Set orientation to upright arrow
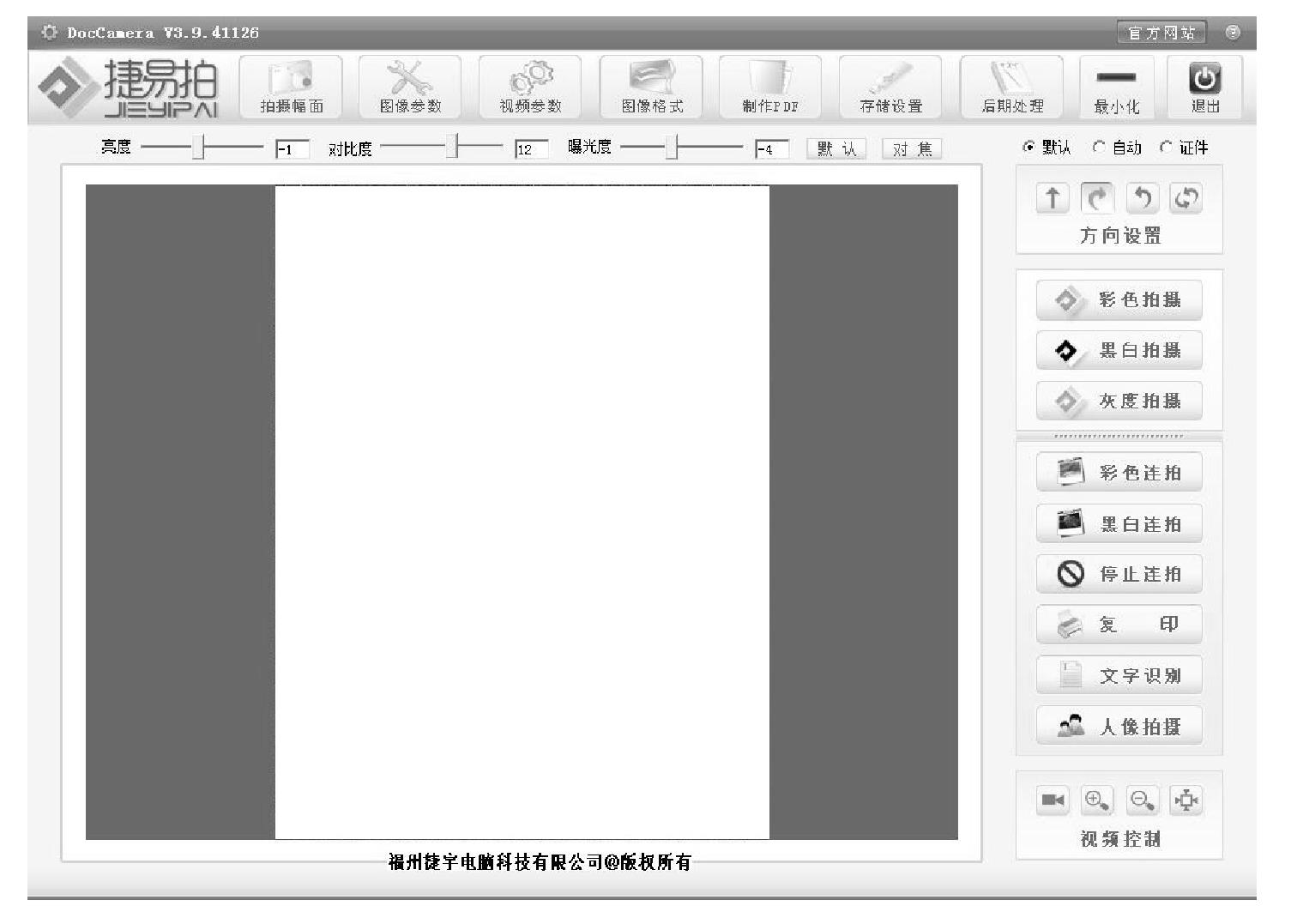 [1053, 198]
